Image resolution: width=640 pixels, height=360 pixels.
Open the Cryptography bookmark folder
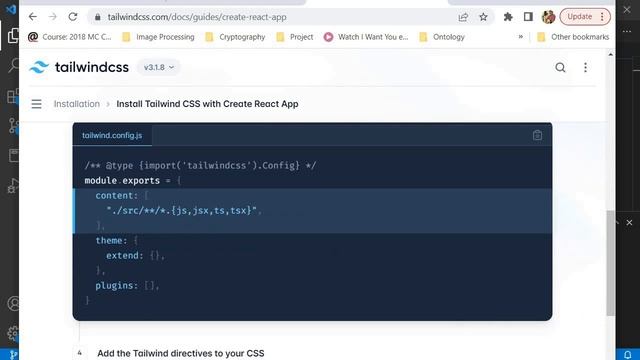[x=235, y=37]
